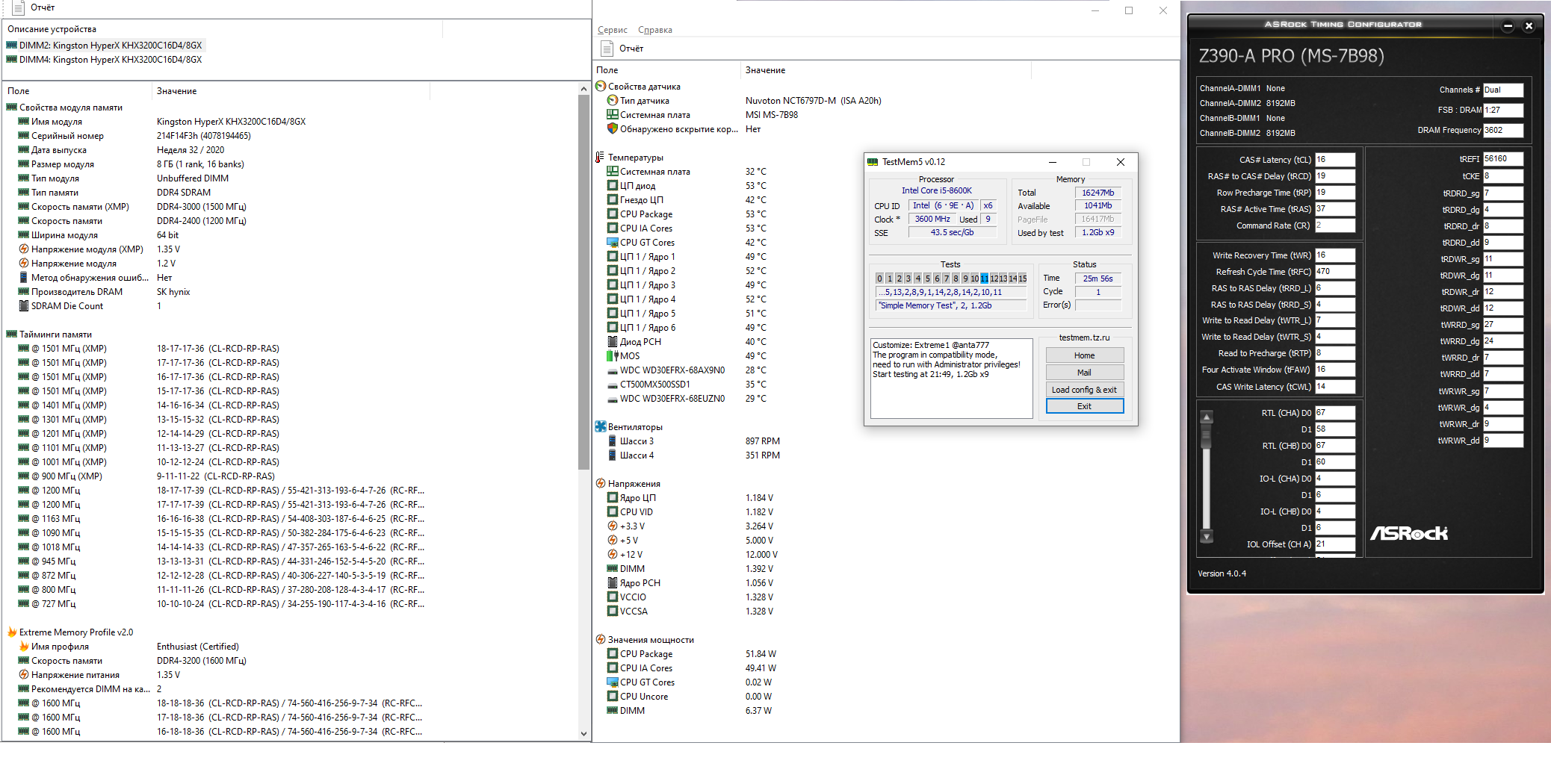Click the scroll-down arrow in ASRock Timing Configurator
Viewport: 1551px width, 784px height.
pos(1207,536)
